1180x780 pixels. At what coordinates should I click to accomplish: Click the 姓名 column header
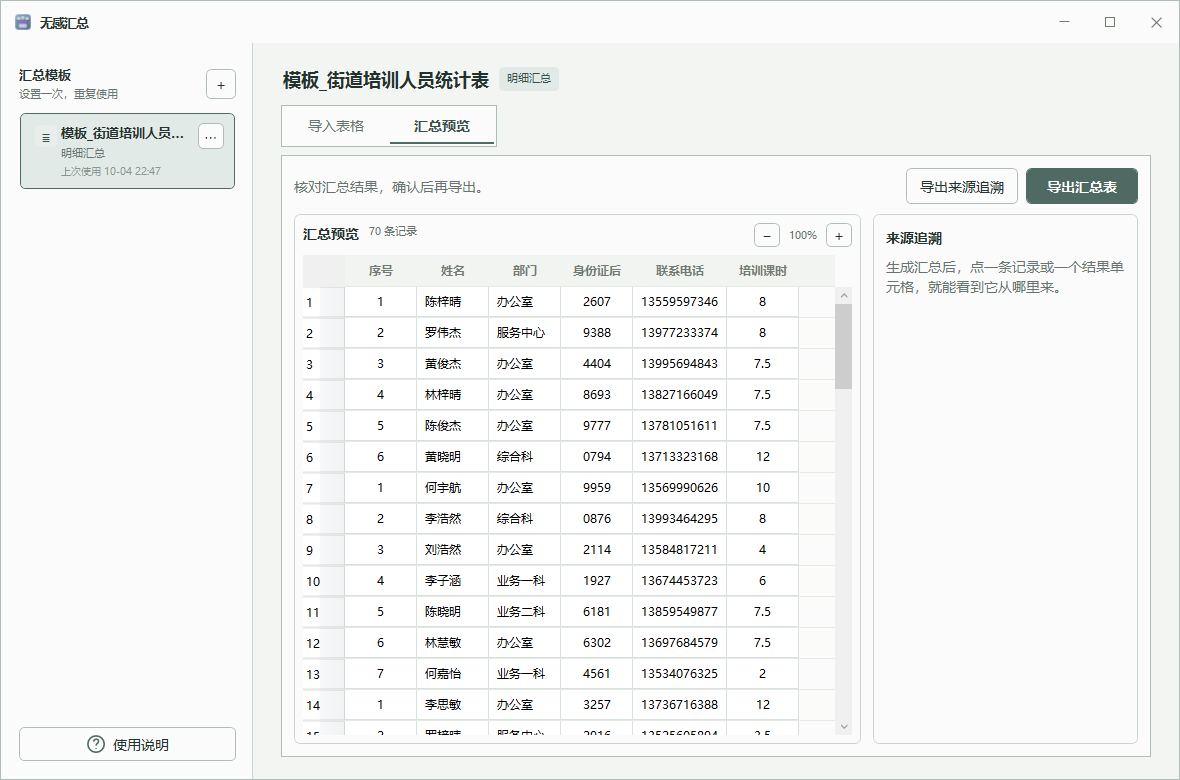[x=452, y=271]
